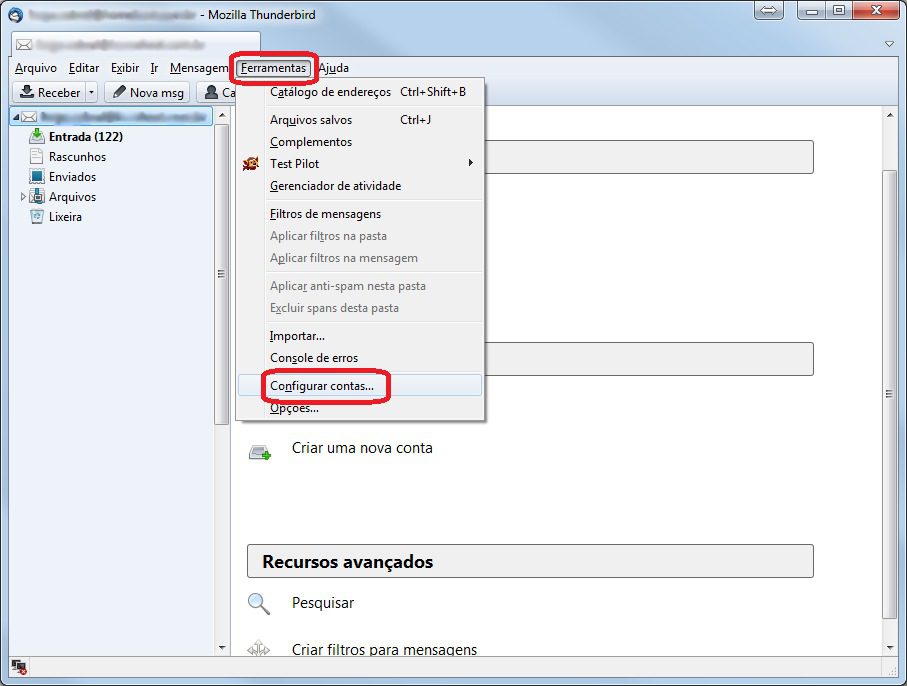Viewport: 907px width, 686px height.
Task: Expand the Arquivos folder tree
Action: tap(23, 197)
